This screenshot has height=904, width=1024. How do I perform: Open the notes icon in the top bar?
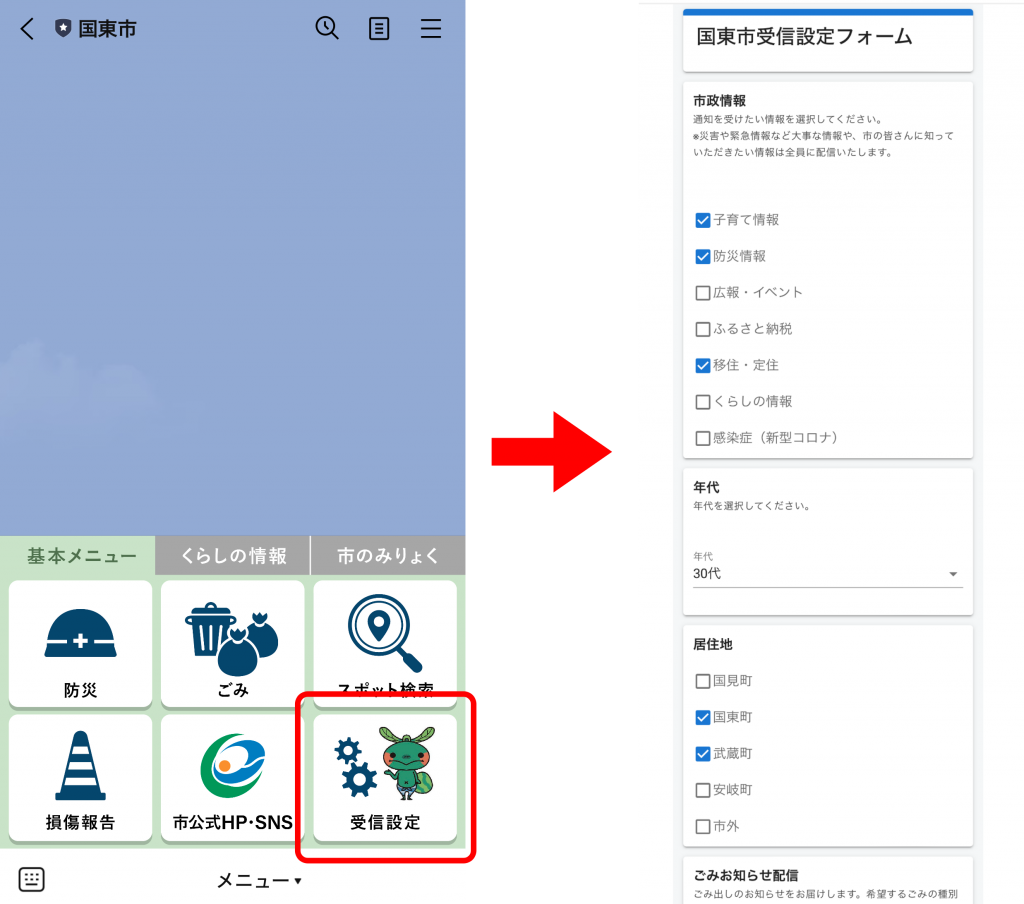[378, 29]
